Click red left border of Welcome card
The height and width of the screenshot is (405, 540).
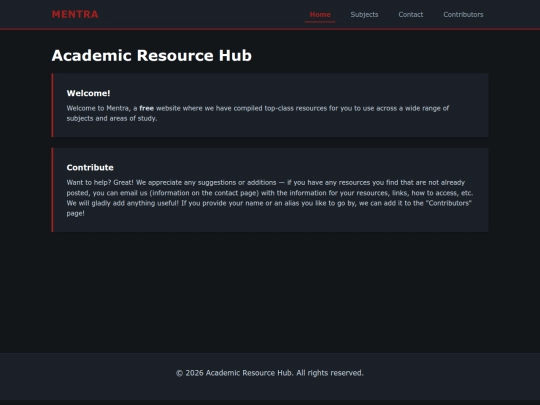[52, 105]
